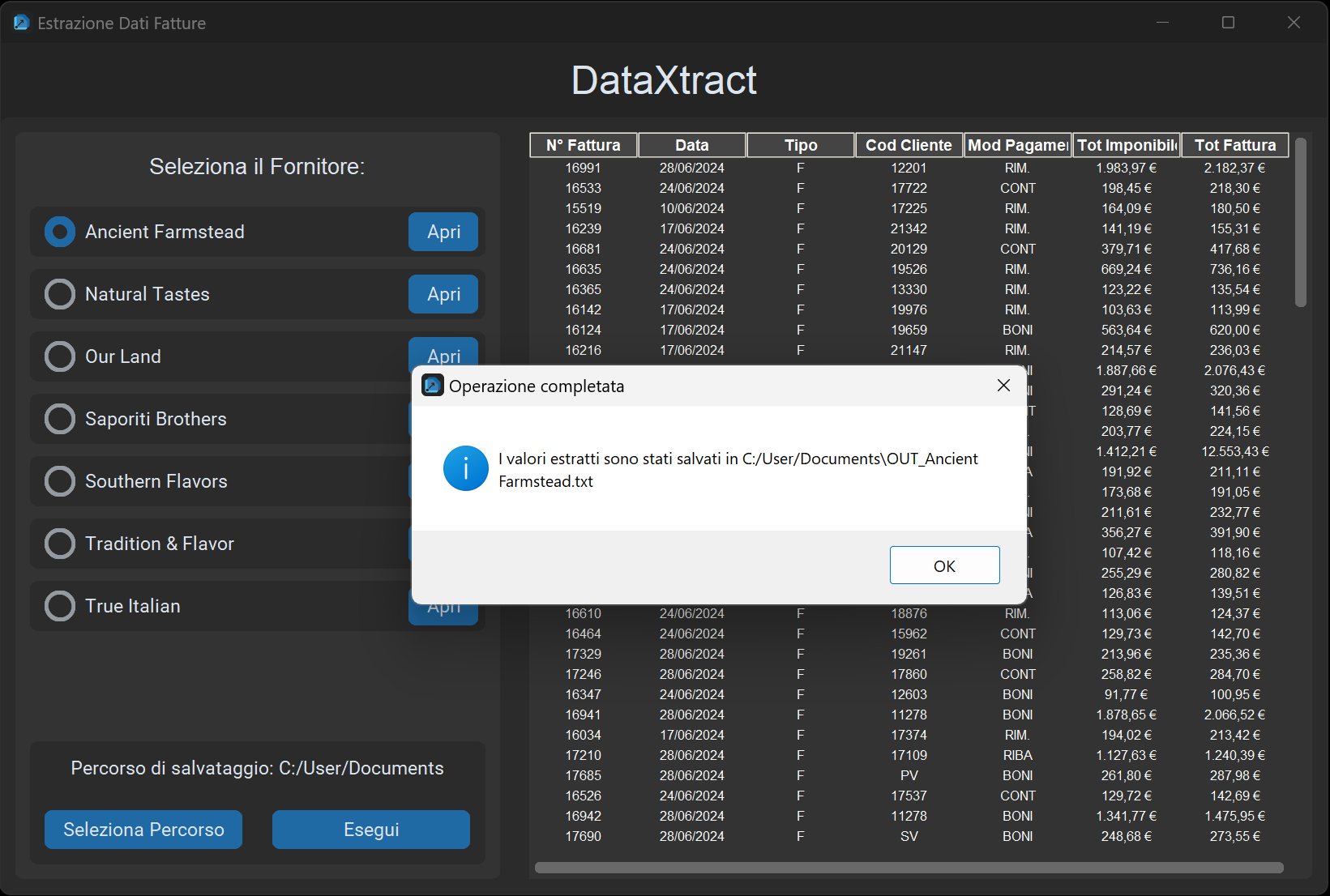Viewport: 1330px width, 896px height.
Task: Click payment mode RIBA cell
Action: 1018,755
